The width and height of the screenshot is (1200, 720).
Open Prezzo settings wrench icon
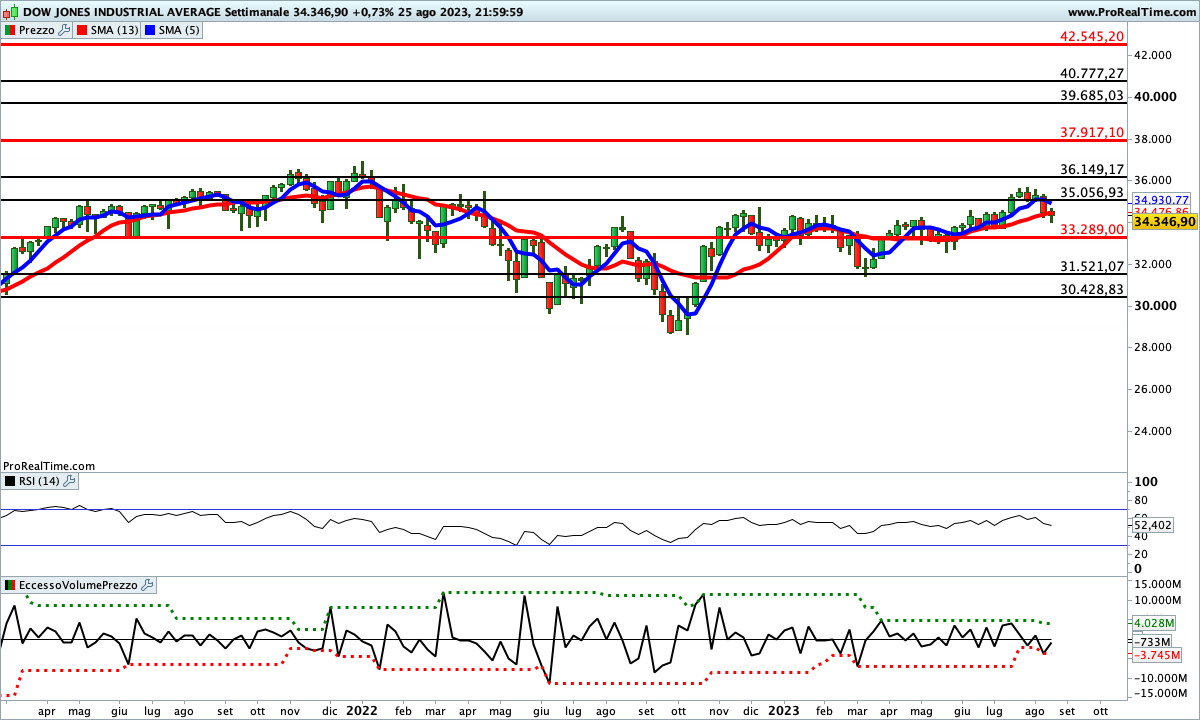tap(64, 30)
